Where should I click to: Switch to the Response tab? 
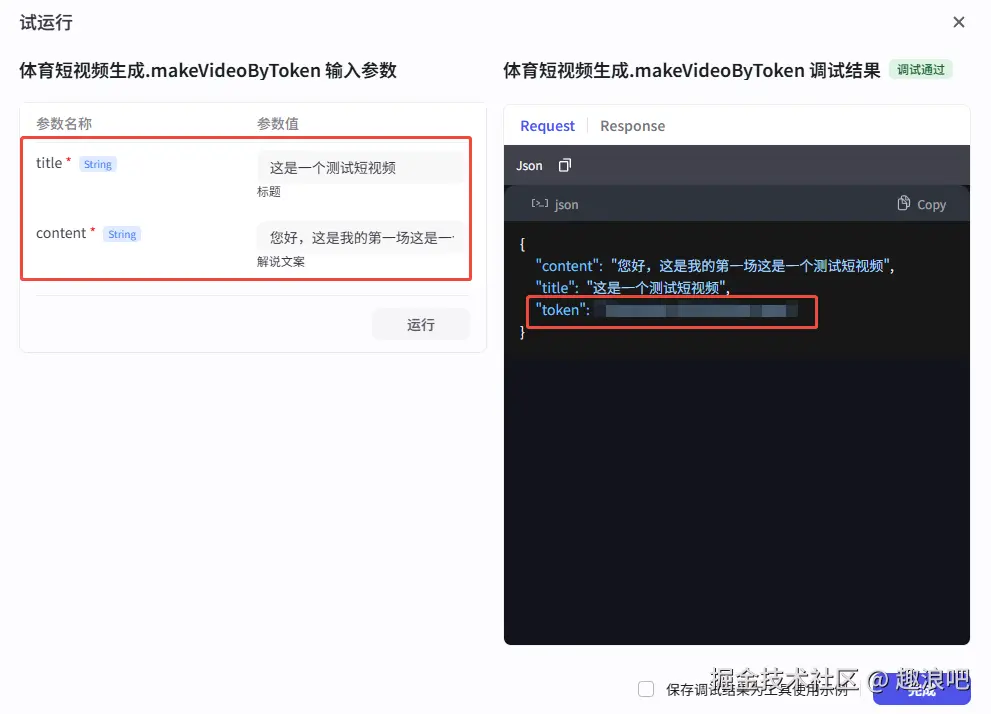[x=633, y=126]
